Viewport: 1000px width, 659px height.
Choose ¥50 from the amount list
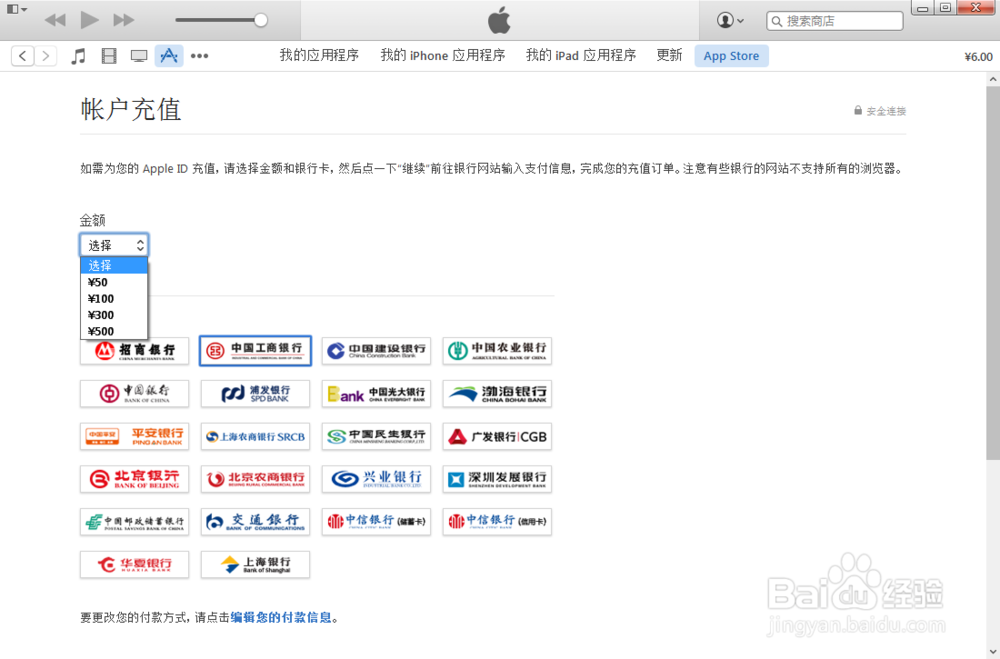114,282
